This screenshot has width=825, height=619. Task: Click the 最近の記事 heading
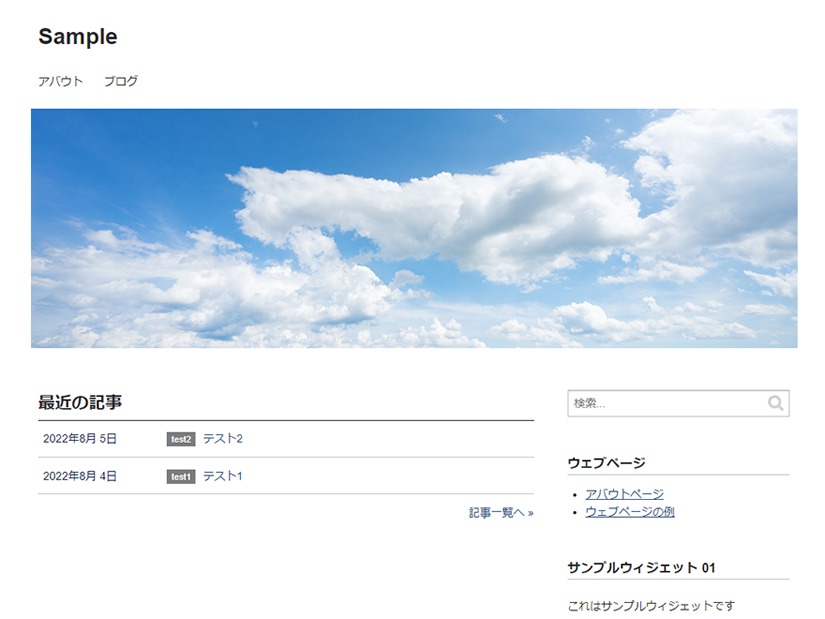coord(80,403)
